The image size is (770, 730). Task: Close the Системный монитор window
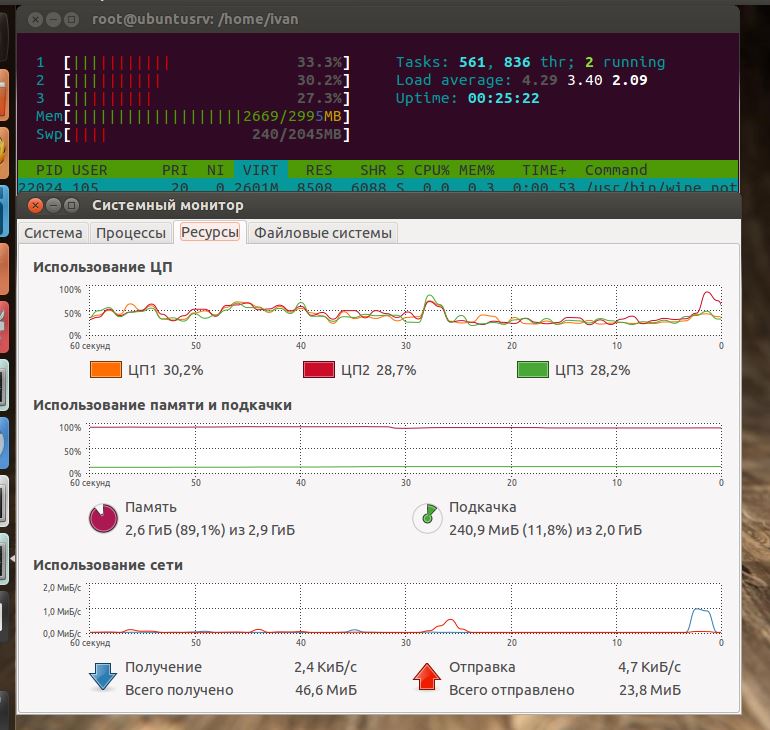tap(36, 205)
